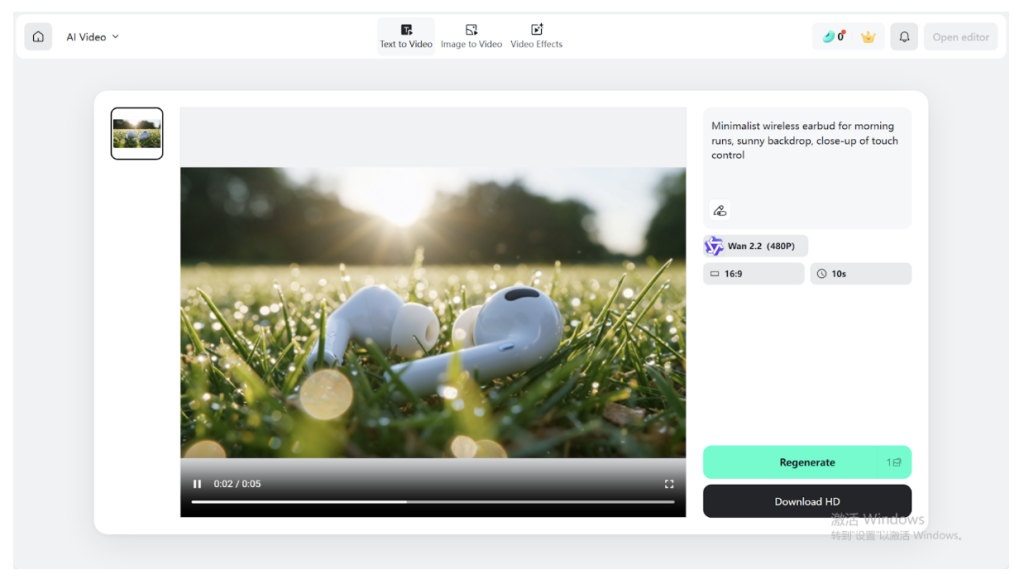This screenshot has width=1024, height=579.
Task: Open the AI Video dropdown menu
Action: click(x=92, y=37)
